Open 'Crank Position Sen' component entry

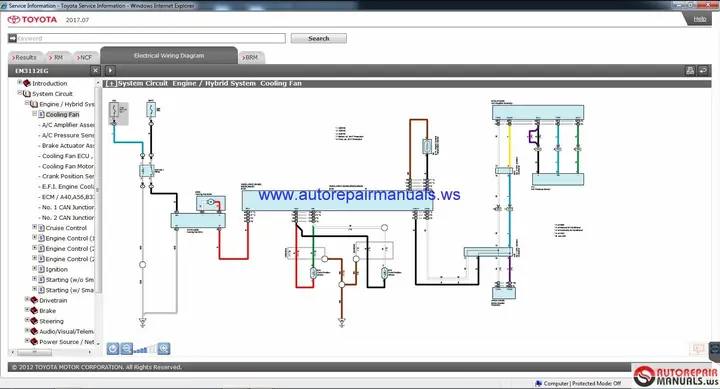(x=68, y=176)
